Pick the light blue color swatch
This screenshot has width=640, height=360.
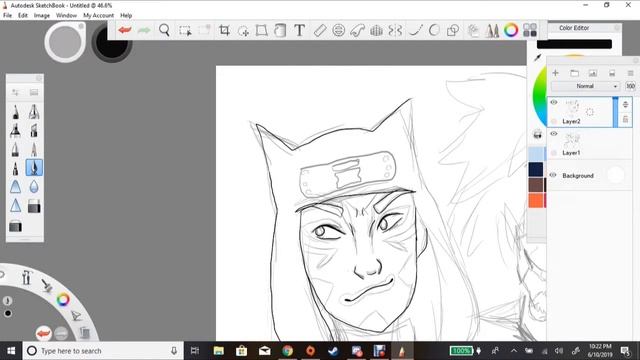[x=536, y=154]
